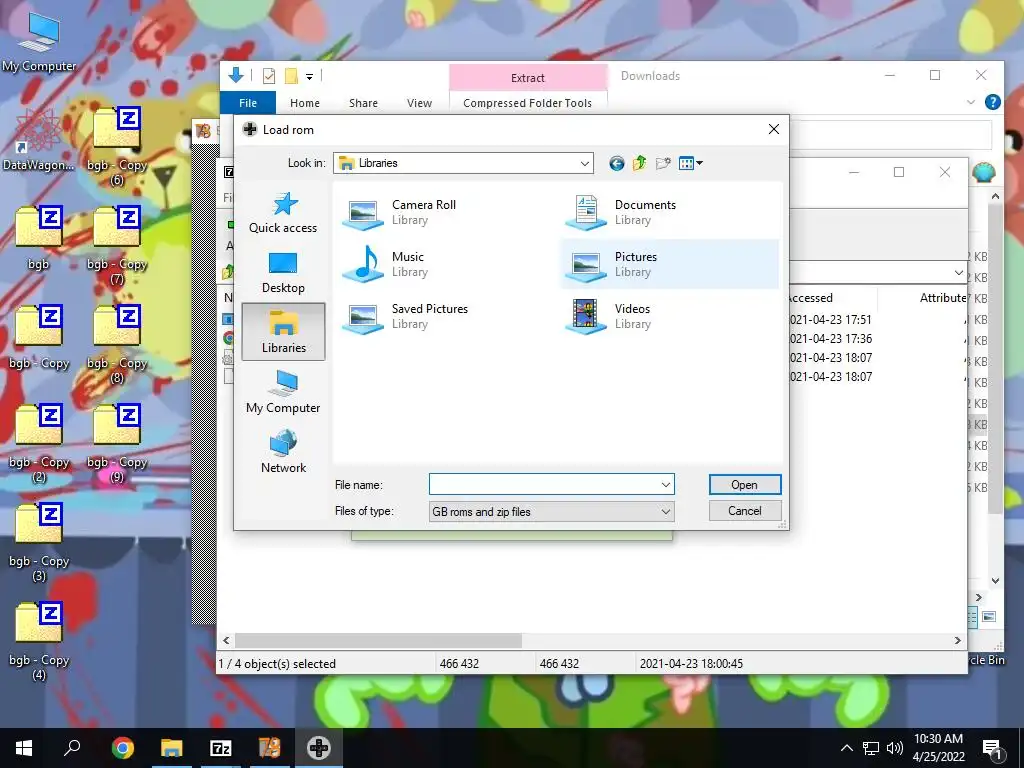This screenshot has width=1024, height=768.
Task: Select My Computer in the places bar
Action: [283, 392]
